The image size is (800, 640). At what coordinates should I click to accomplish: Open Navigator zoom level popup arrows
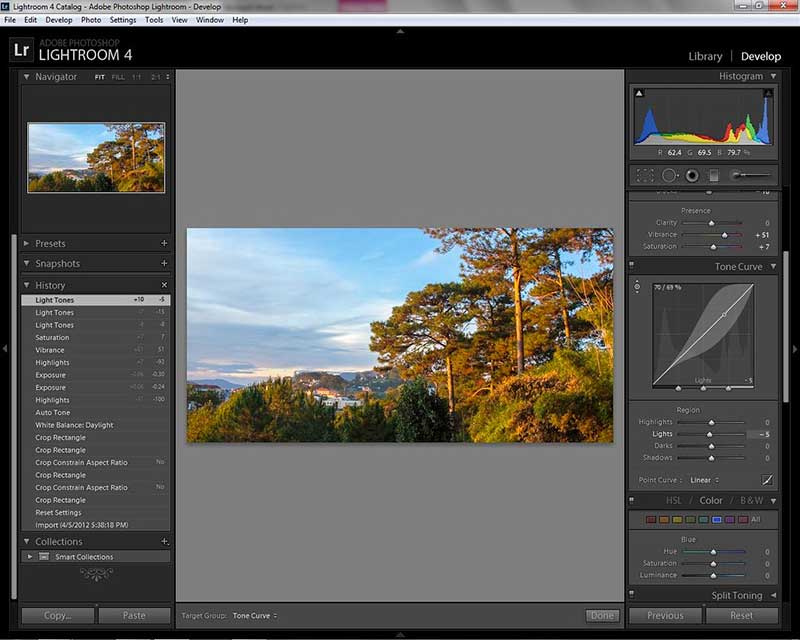168,77
